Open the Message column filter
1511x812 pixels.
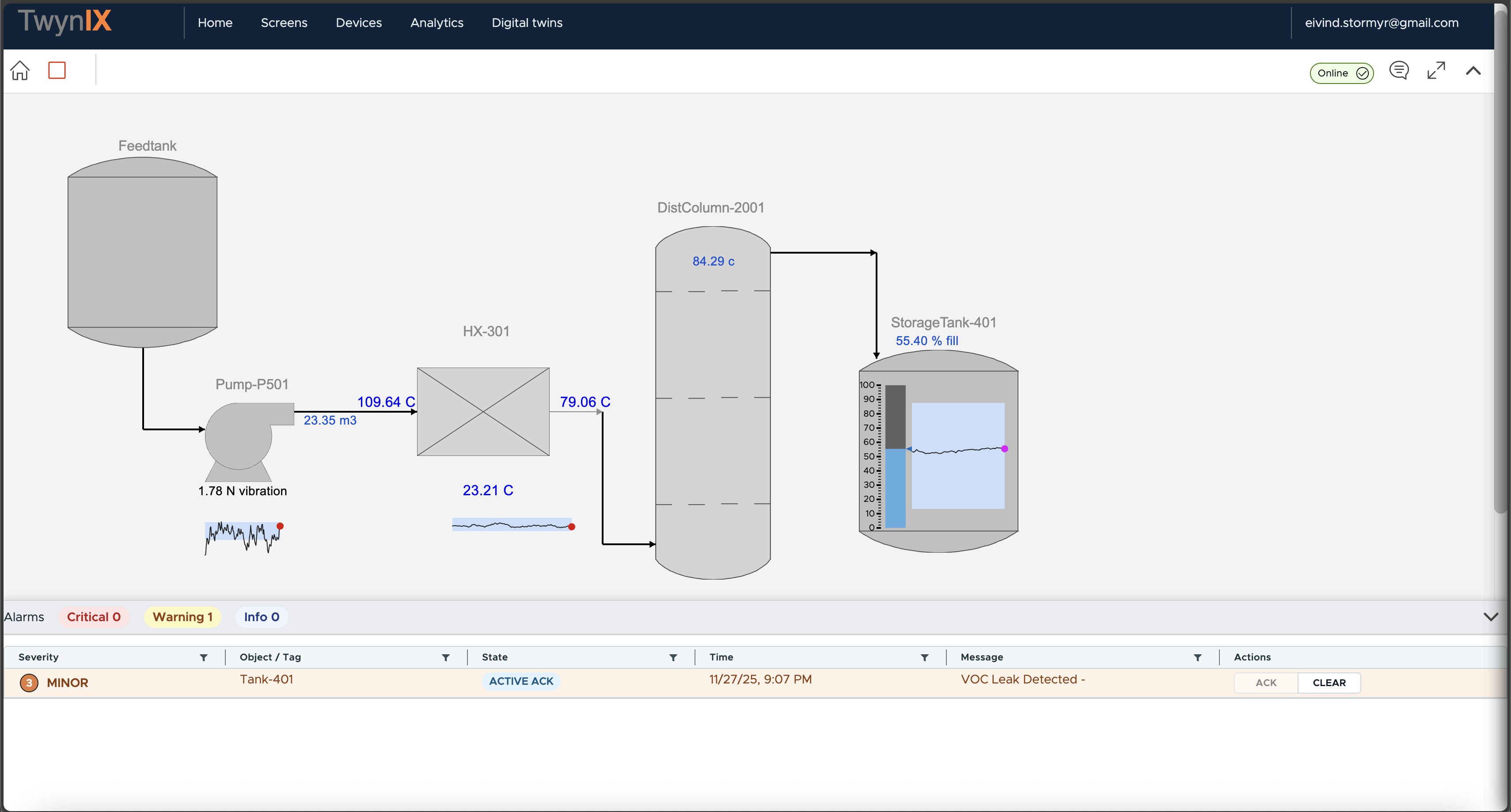1198,657
